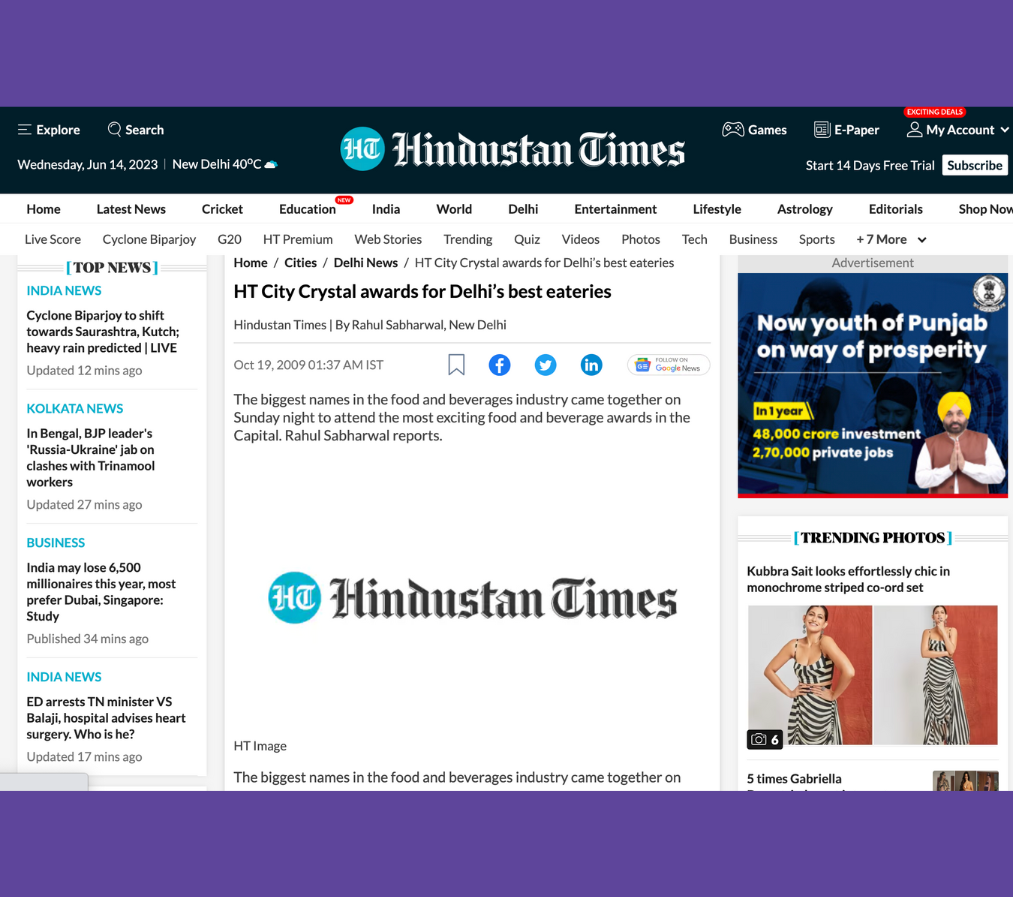Open the Quiz link
1013x897 pixels.
pos(527,240)
